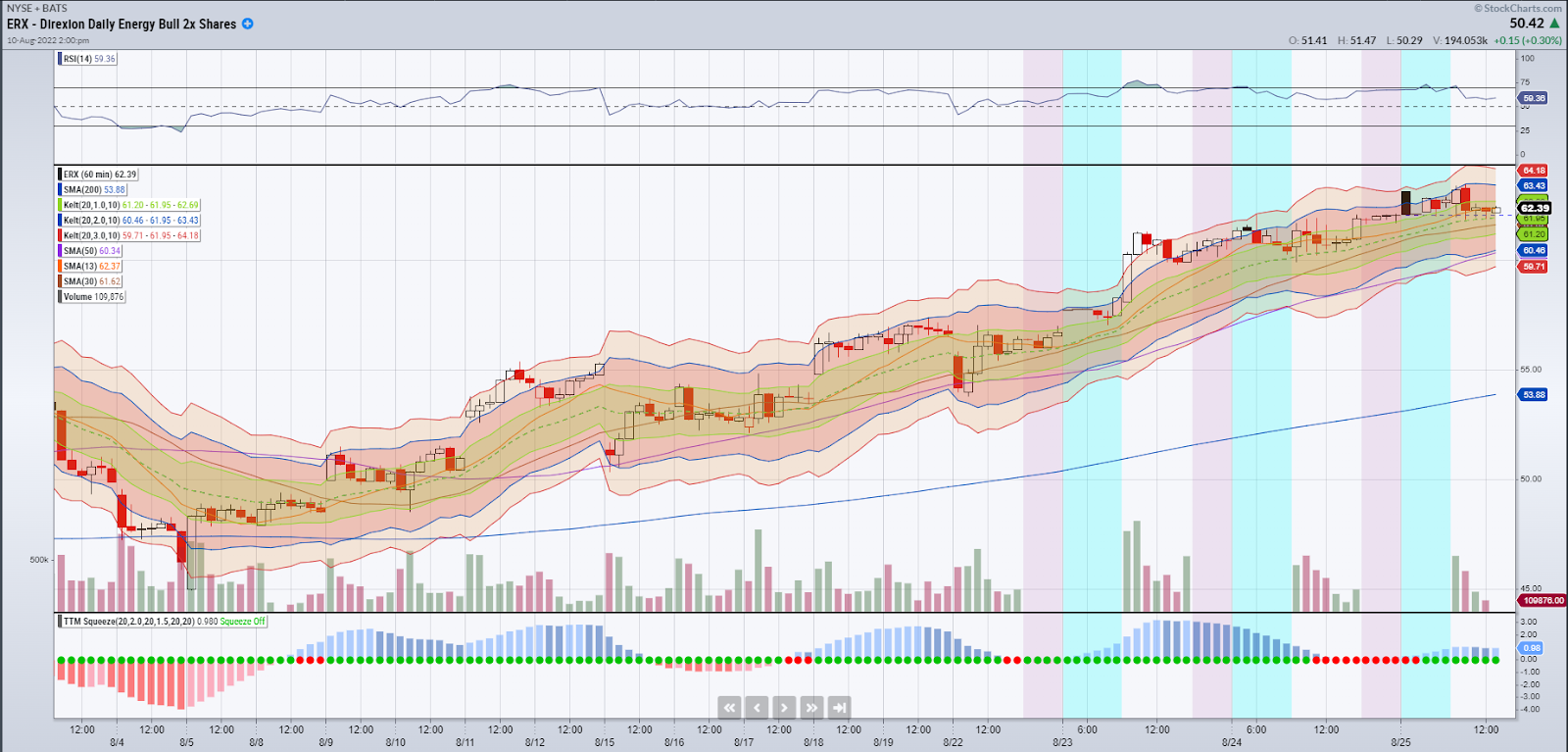Click the ERX Direxion Daily Energy Bull title
This screenshot has width=1568, height=752.
click(122, 24)
